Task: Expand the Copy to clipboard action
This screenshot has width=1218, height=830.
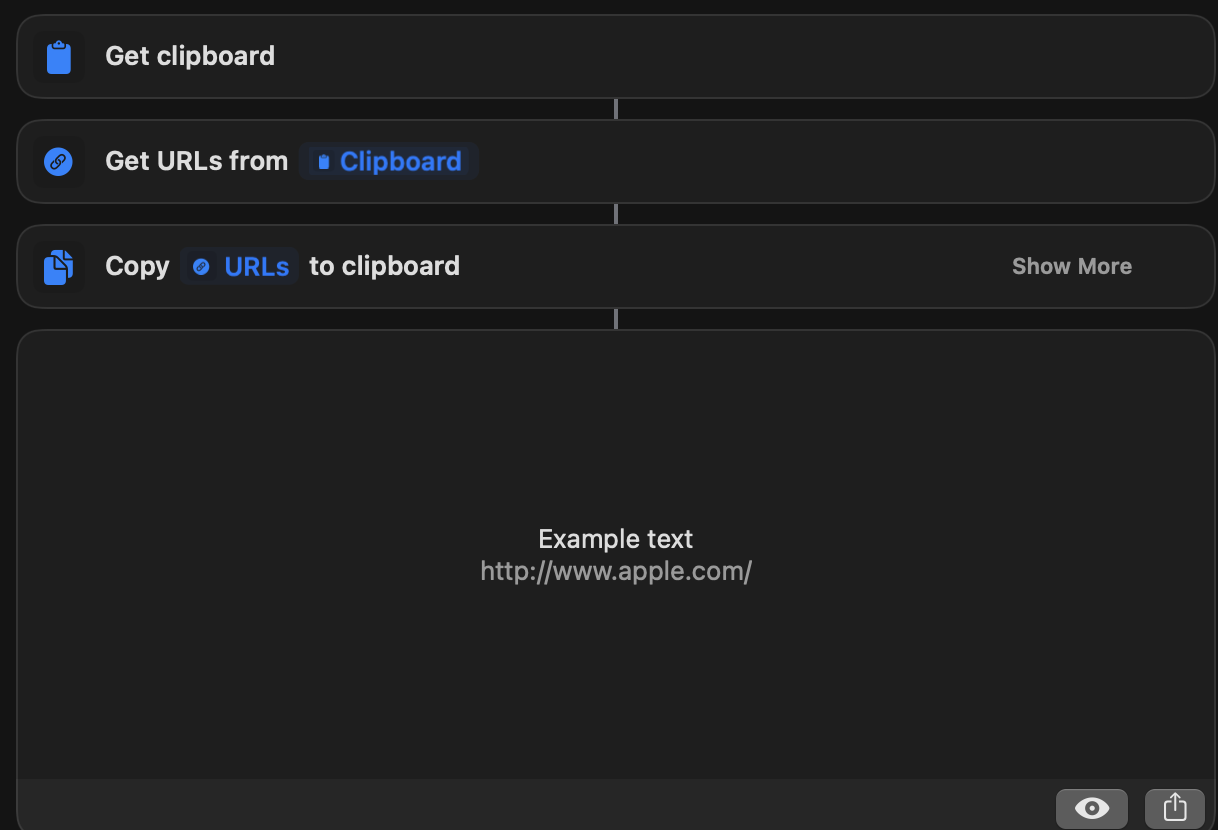Action: pos(1071,266)
